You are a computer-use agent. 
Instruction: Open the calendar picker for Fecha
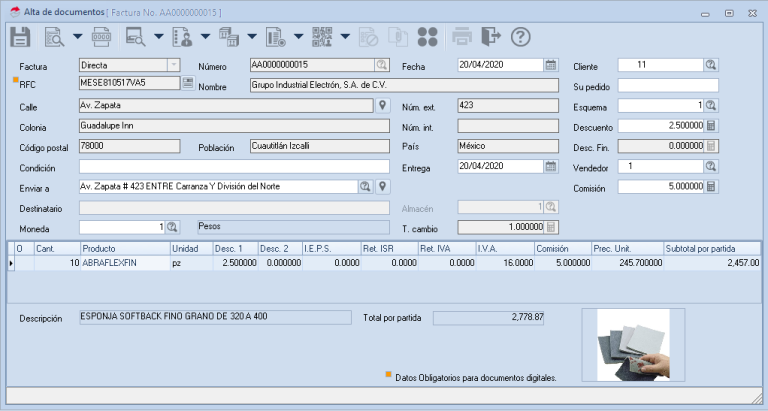551,65
